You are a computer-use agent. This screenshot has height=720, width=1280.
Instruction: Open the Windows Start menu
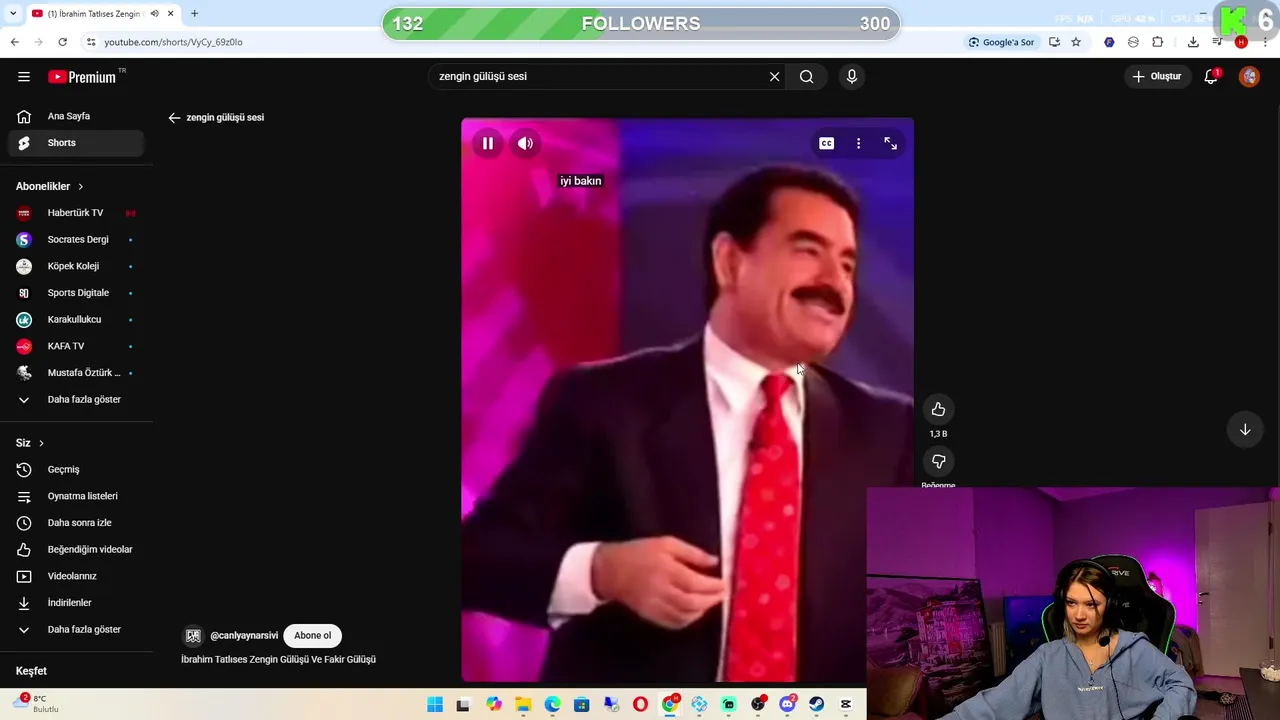click(x=435, y=705)
